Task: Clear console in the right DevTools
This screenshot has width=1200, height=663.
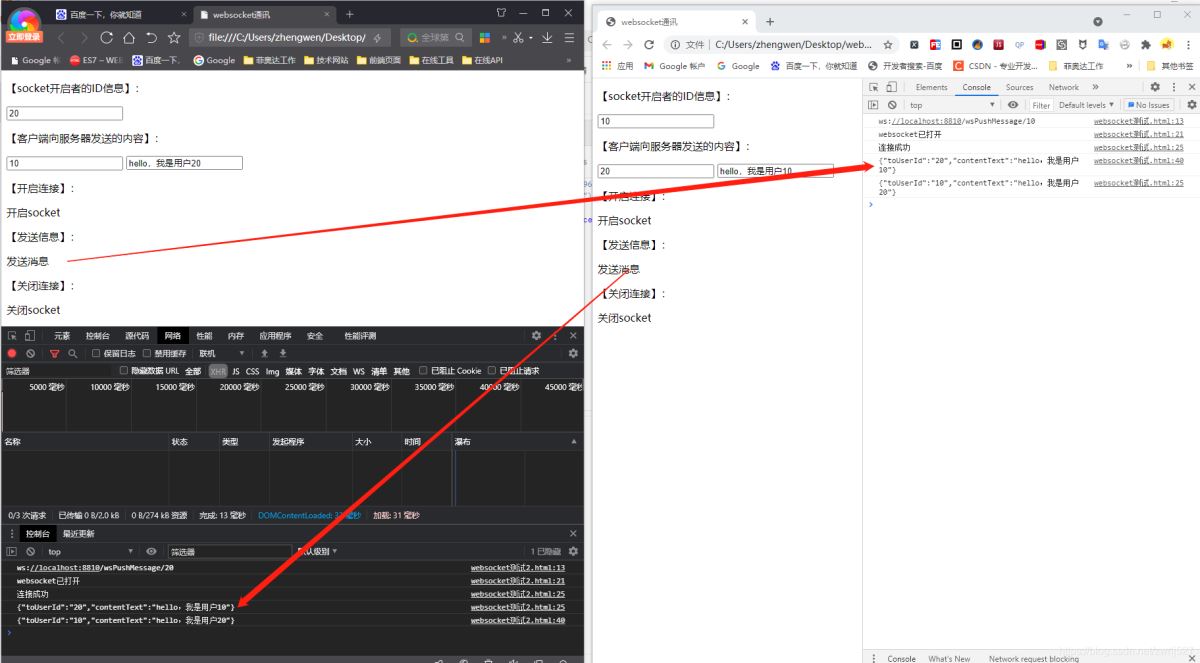Action: click(892, 105)
